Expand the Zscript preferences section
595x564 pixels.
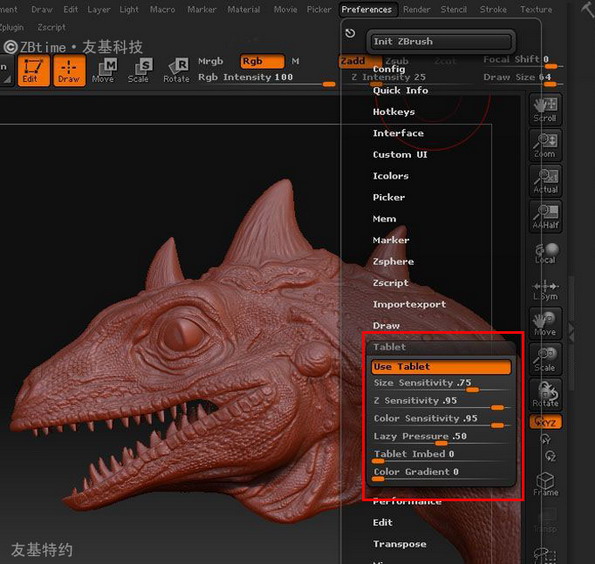390,283
